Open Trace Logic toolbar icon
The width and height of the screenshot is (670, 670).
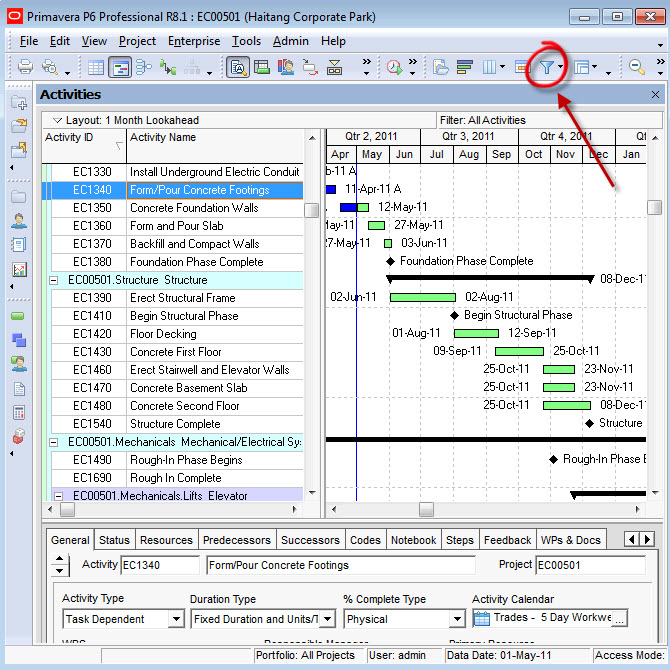(168, 67)
